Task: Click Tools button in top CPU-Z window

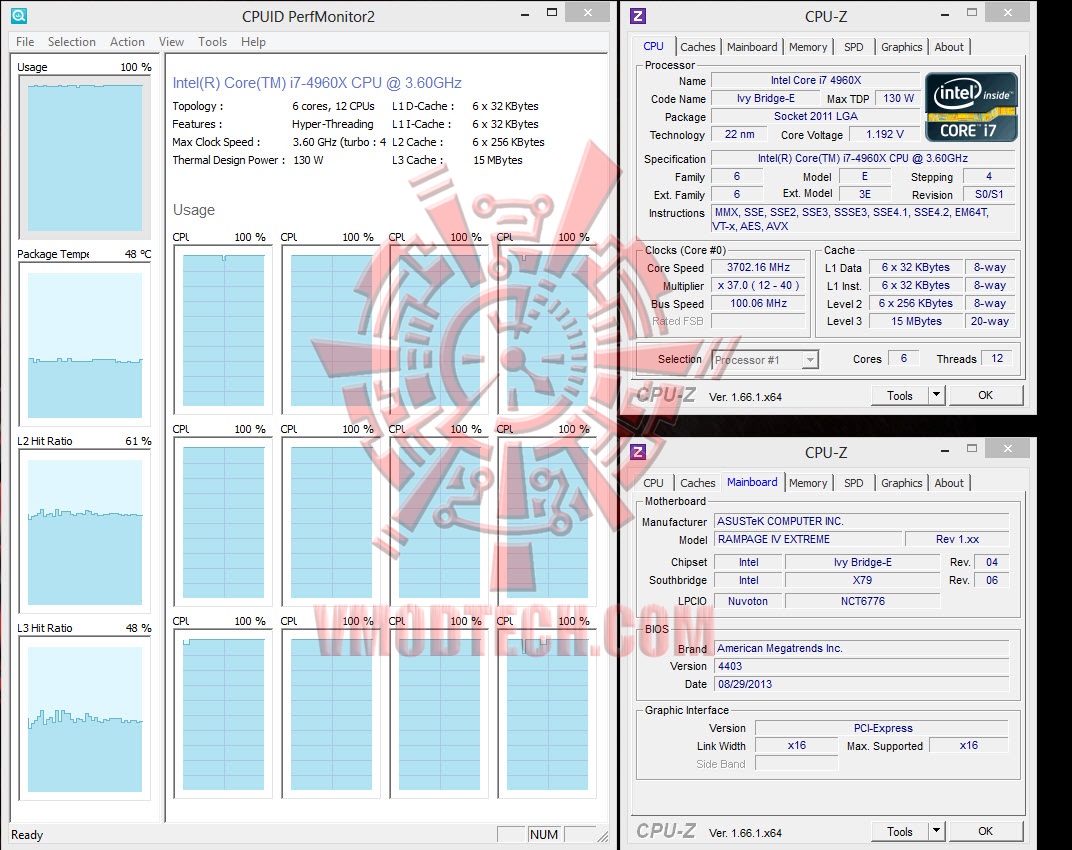Action: click(900, 395)
